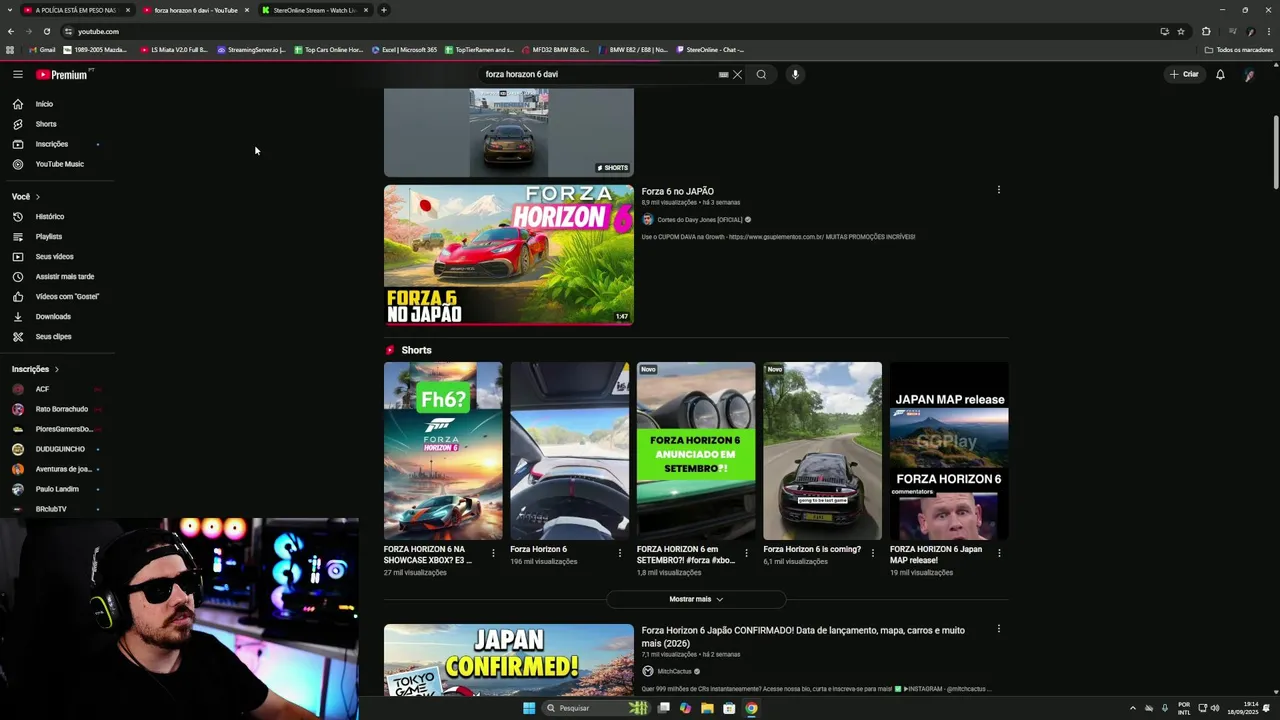1280x720 pixels.
Task: Open the Forza 6 no JAPÃO video thumbnail
Action: pos(508,255)
